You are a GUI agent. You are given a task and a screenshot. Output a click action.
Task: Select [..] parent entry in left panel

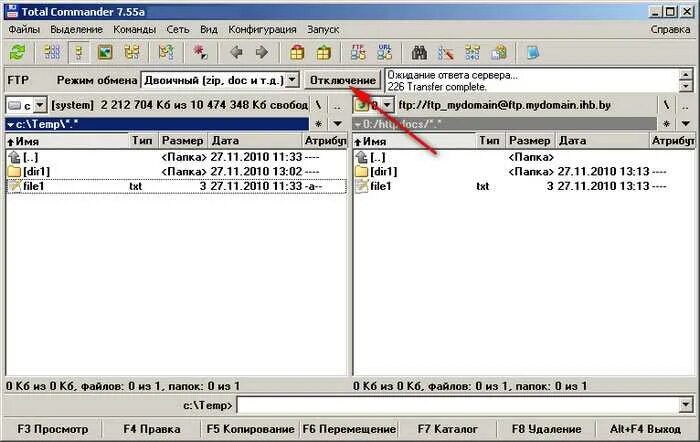click(x=176, y=157)
